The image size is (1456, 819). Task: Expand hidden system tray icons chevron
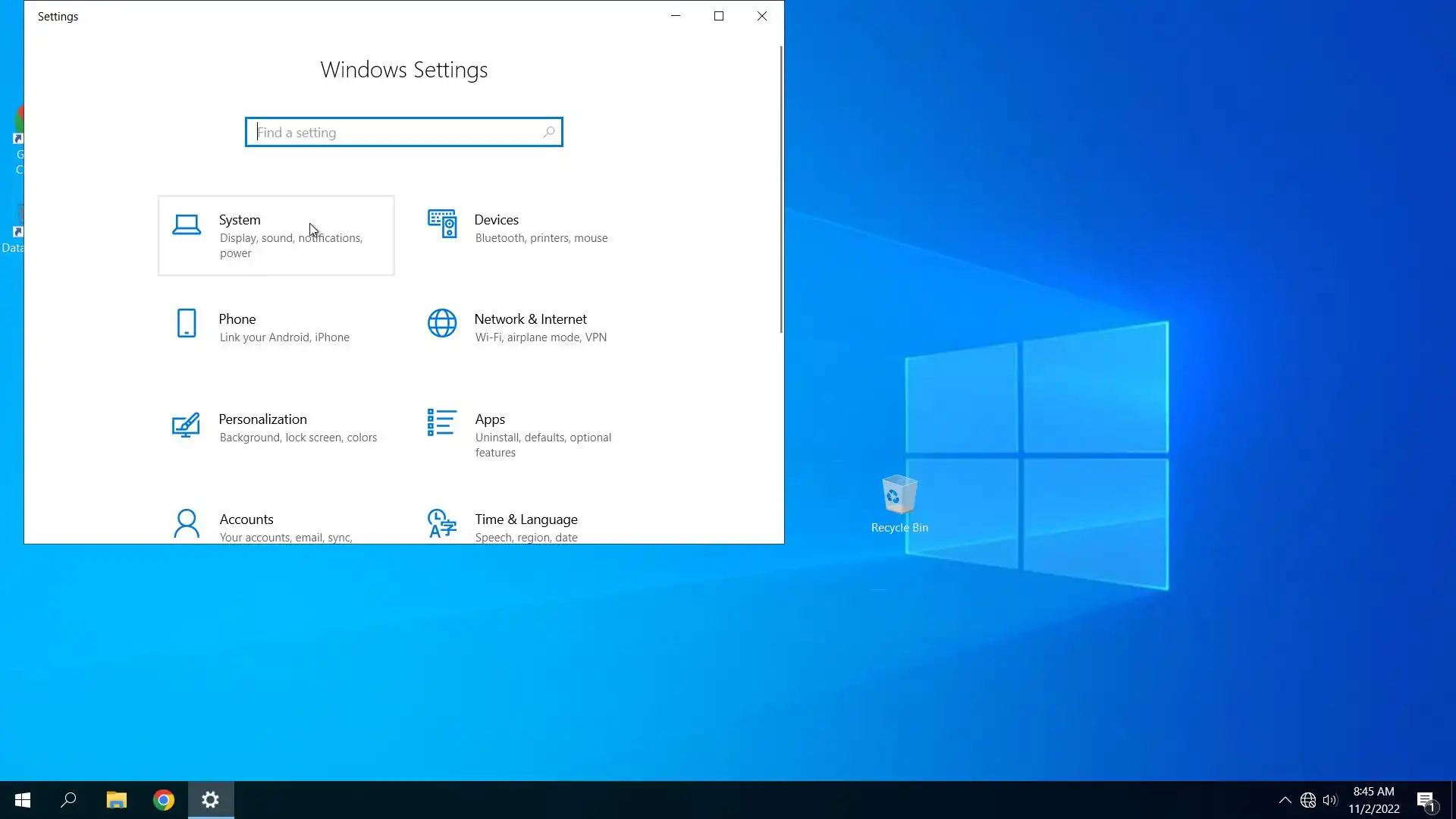1285,800
